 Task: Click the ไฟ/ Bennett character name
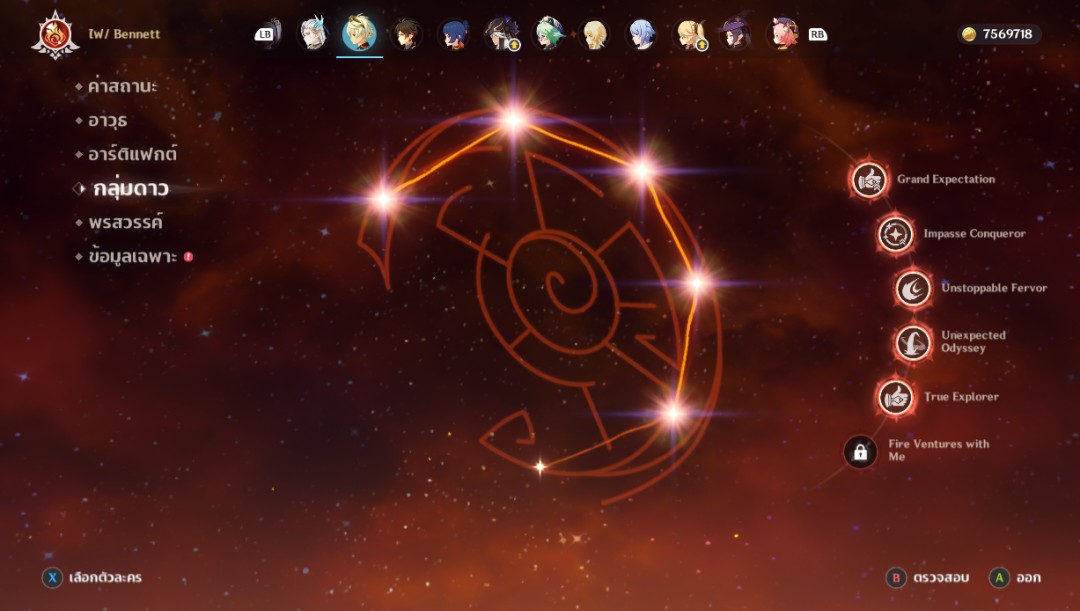tap(124, 34)
